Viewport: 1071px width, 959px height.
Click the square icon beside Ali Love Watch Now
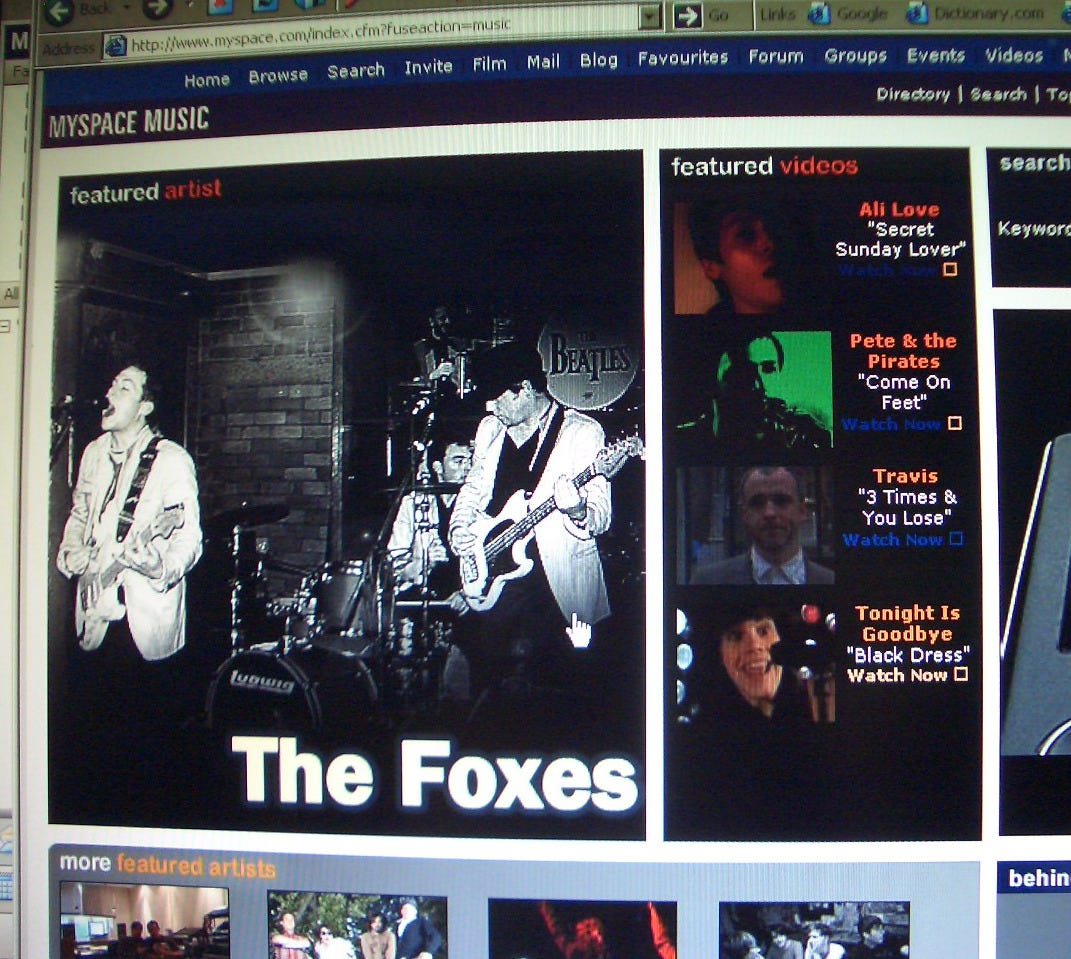point(949,269)
